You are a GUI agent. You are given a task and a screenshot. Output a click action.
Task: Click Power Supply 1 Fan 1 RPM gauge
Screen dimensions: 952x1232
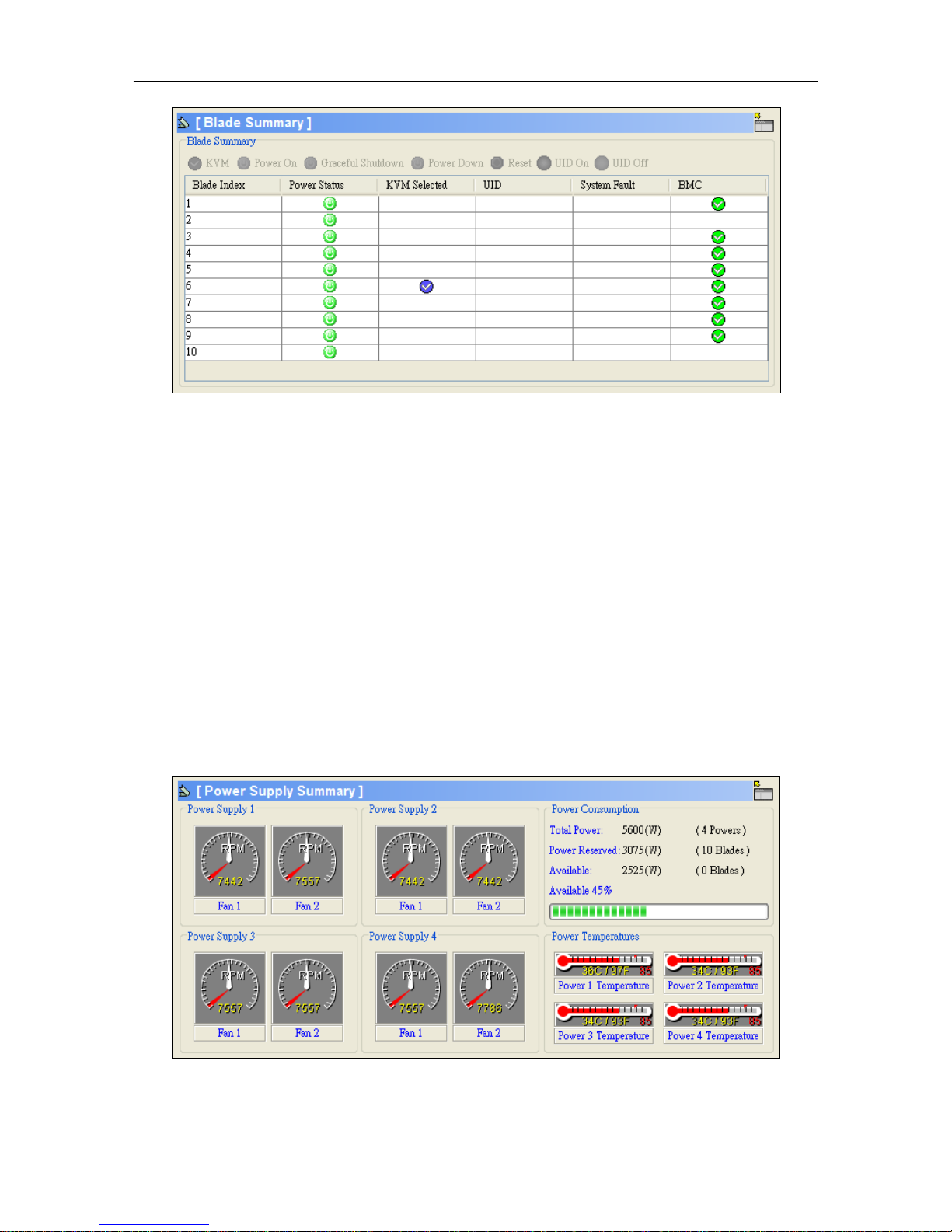pos(229,861)
